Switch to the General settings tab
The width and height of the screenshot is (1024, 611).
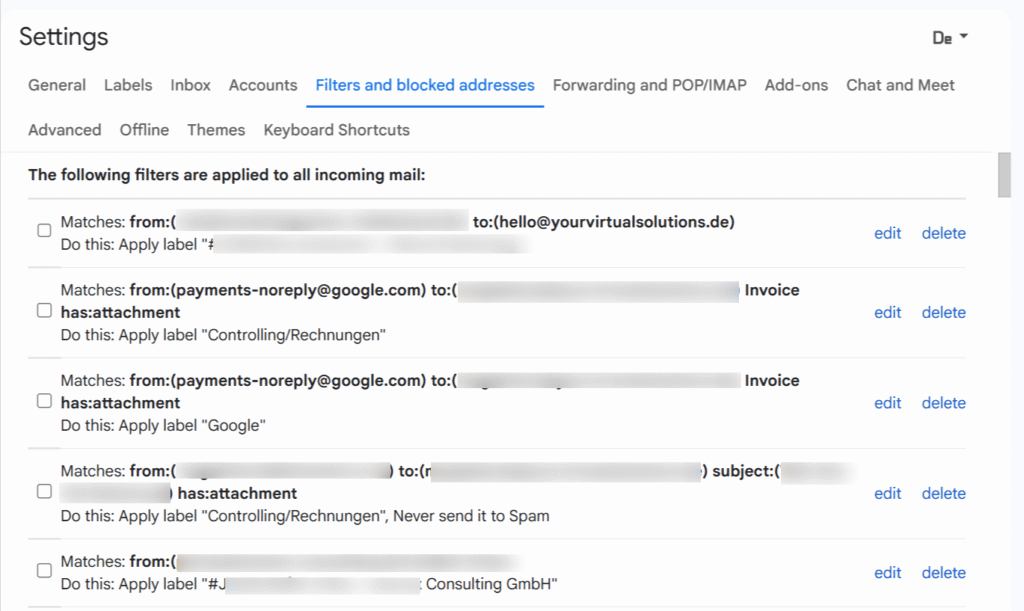56,85
